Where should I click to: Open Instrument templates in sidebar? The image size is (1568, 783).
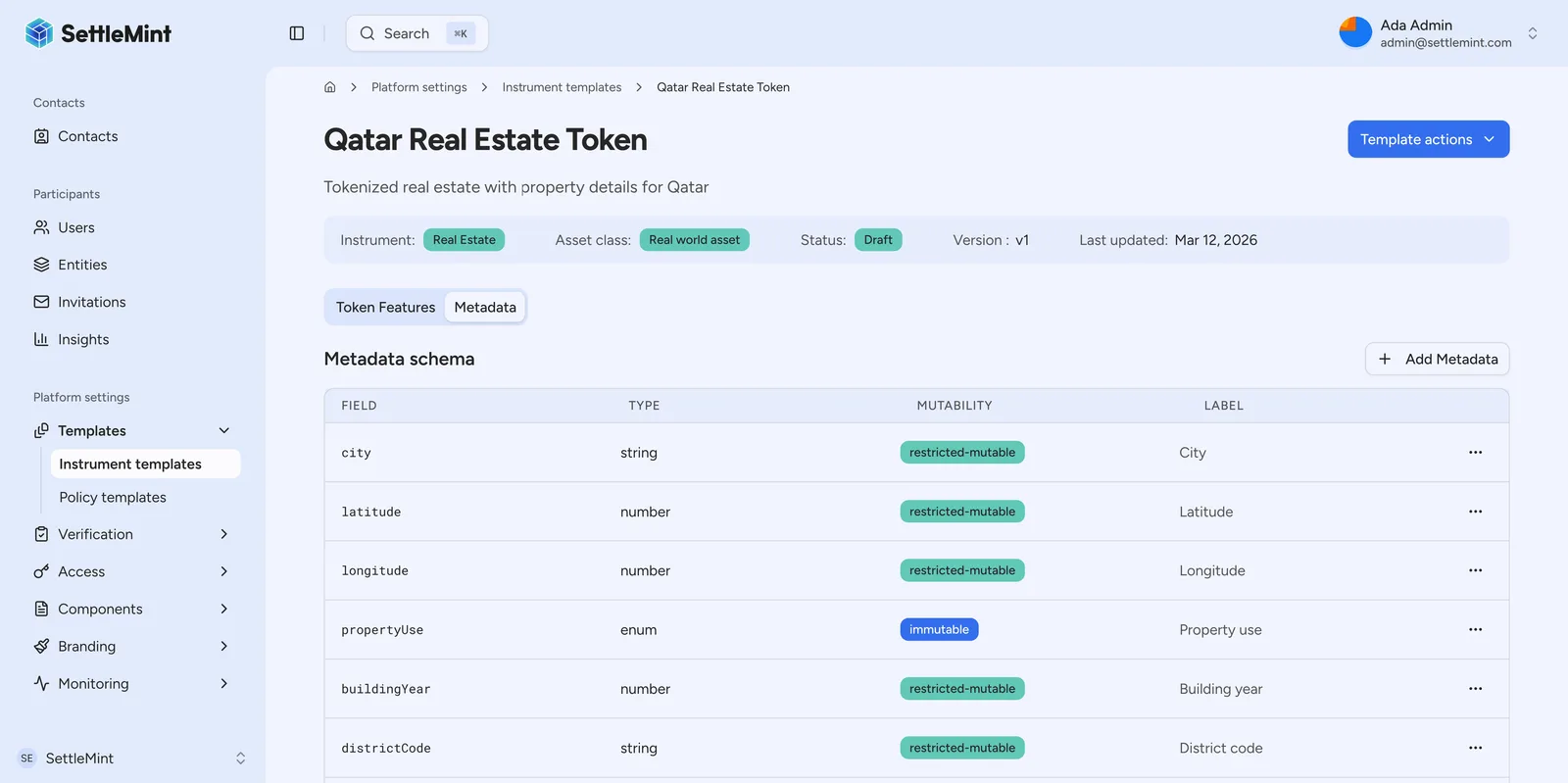145,464
